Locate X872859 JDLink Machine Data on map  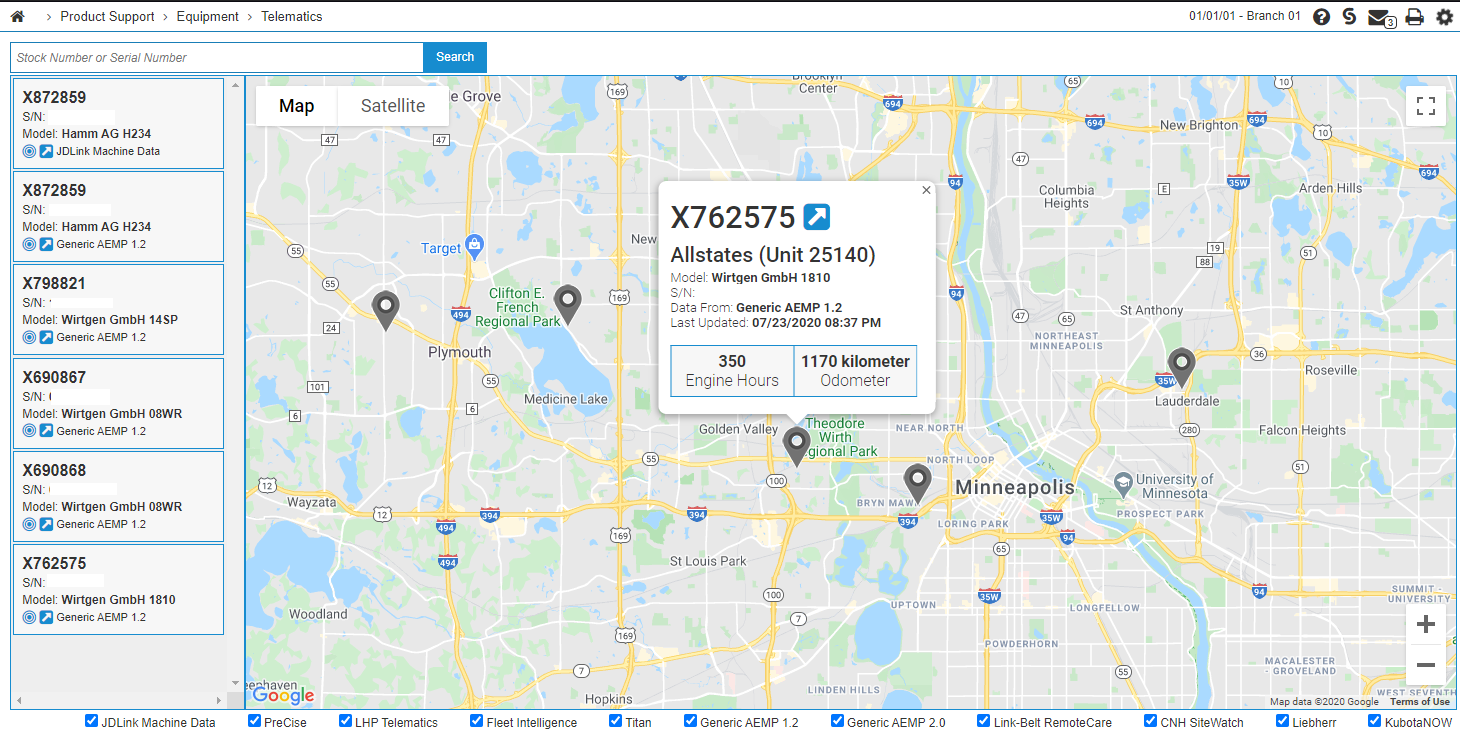[29, 151]
